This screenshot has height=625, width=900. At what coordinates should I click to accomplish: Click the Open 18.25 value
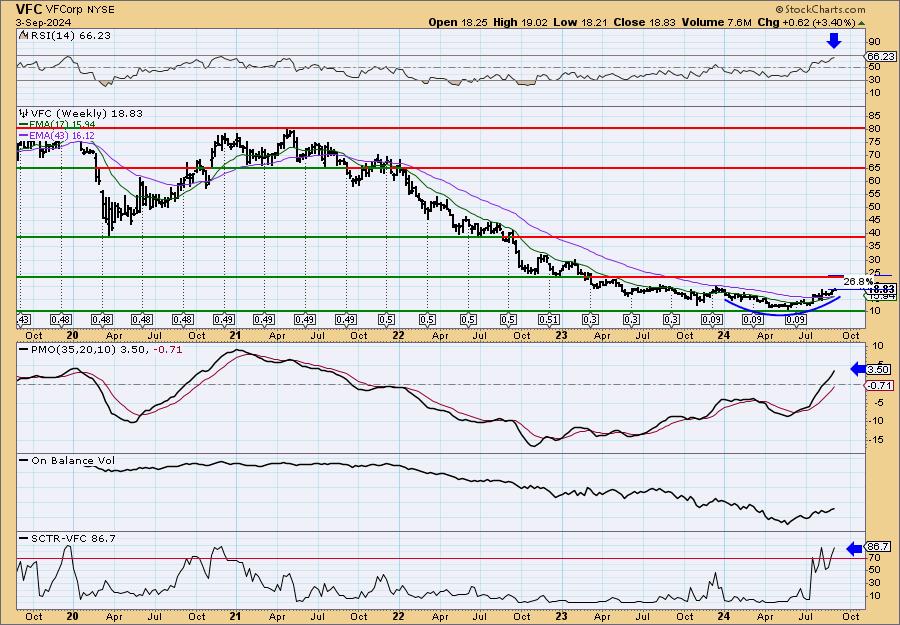[459, 22]
